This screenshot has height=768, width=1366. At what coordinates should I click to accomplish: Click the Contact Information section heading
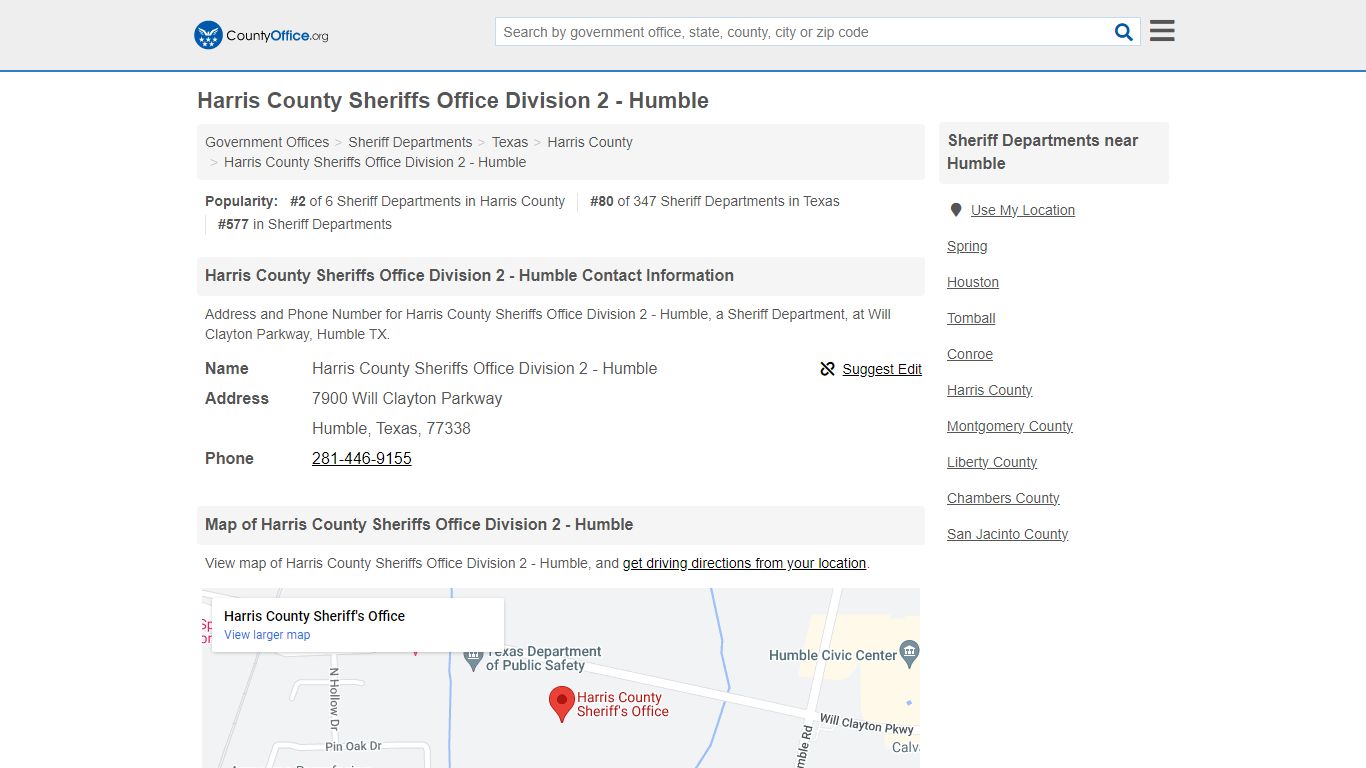coord(469,276)
